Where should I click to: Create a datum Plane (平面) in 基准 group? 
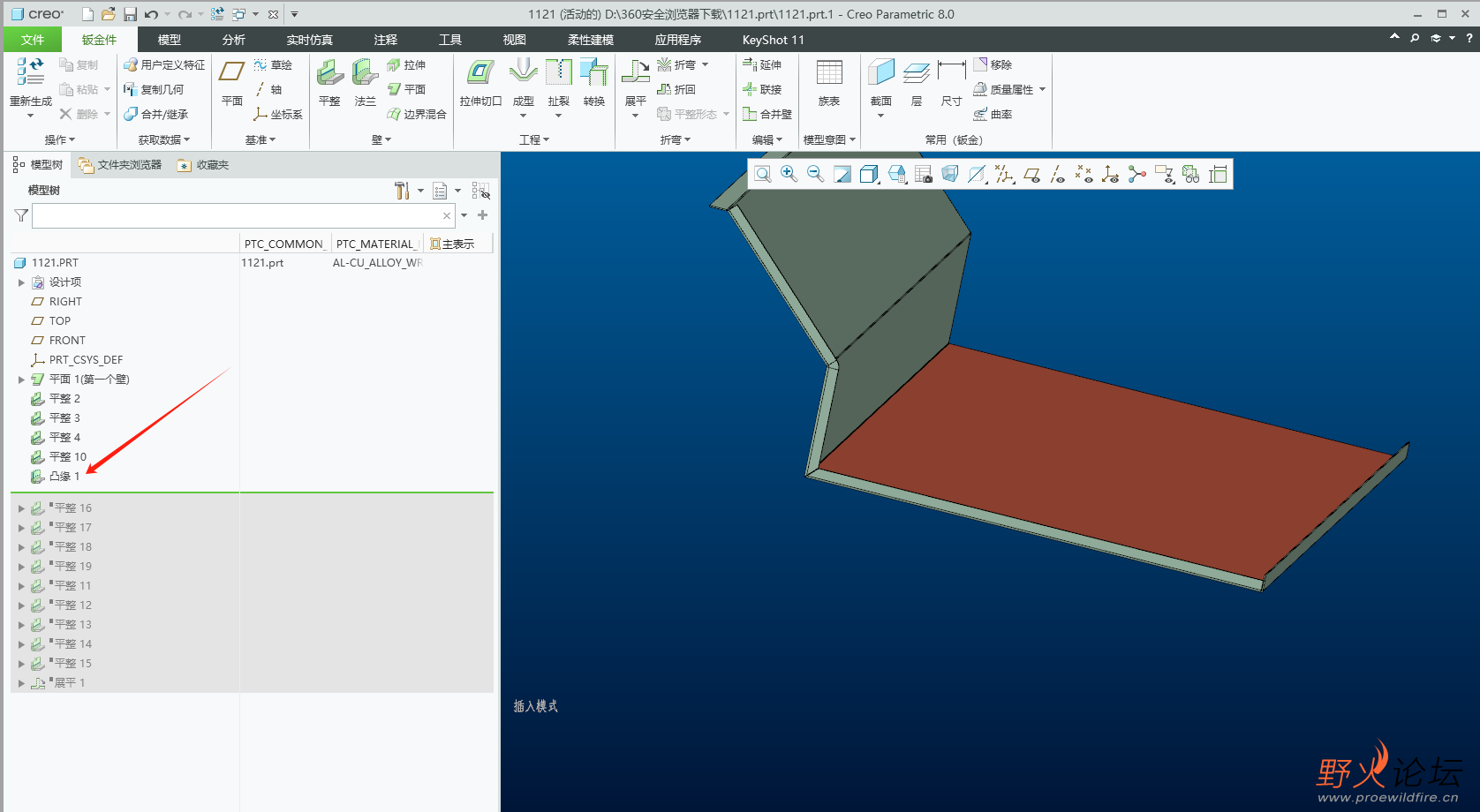coord(232,82)
